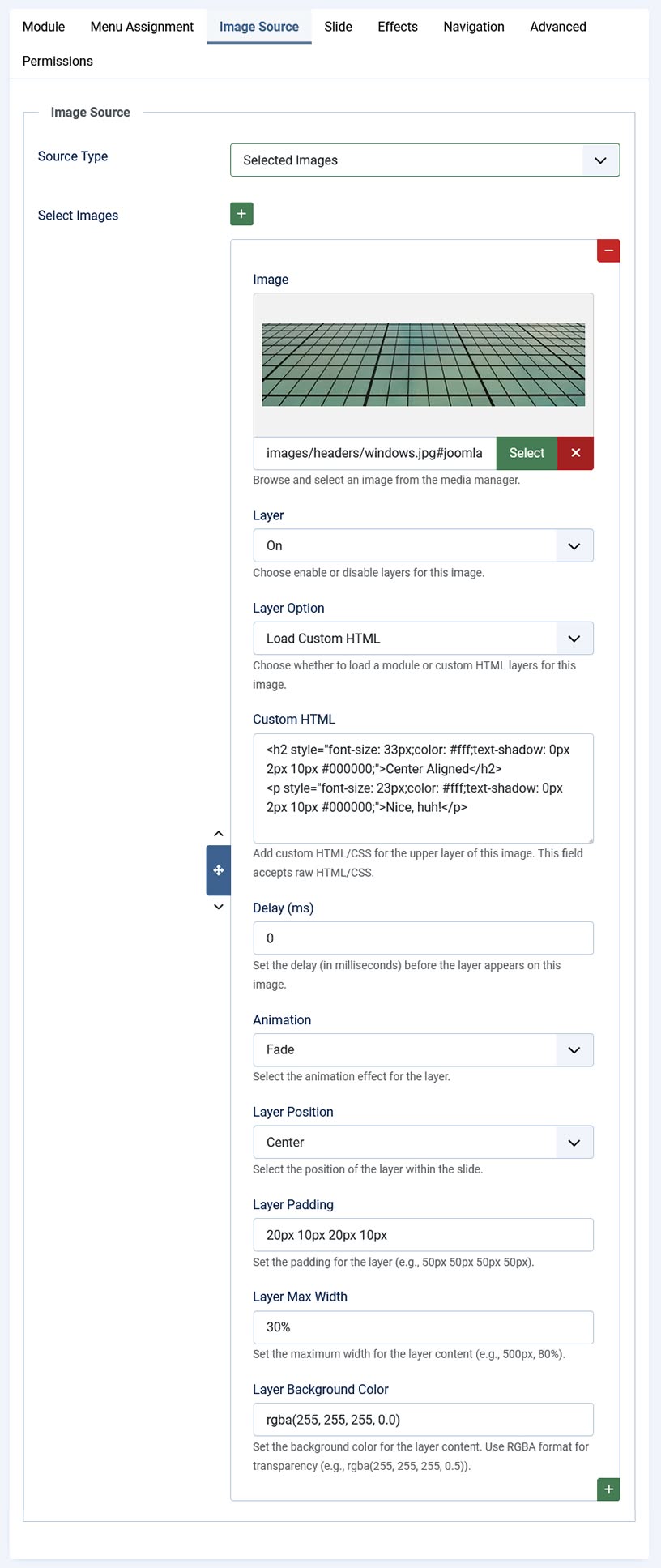
Task: Remove this image with the red minus button
Action: (608, 250)
